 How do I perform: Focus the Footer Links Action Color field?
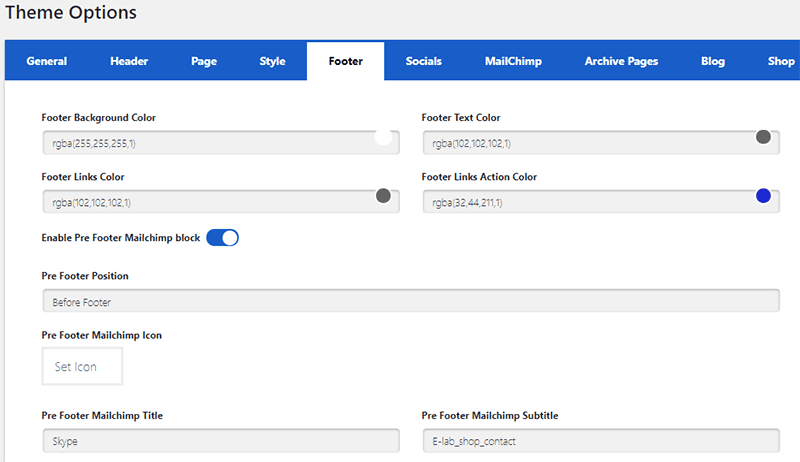pyautogui.click(x=601, y=202)
